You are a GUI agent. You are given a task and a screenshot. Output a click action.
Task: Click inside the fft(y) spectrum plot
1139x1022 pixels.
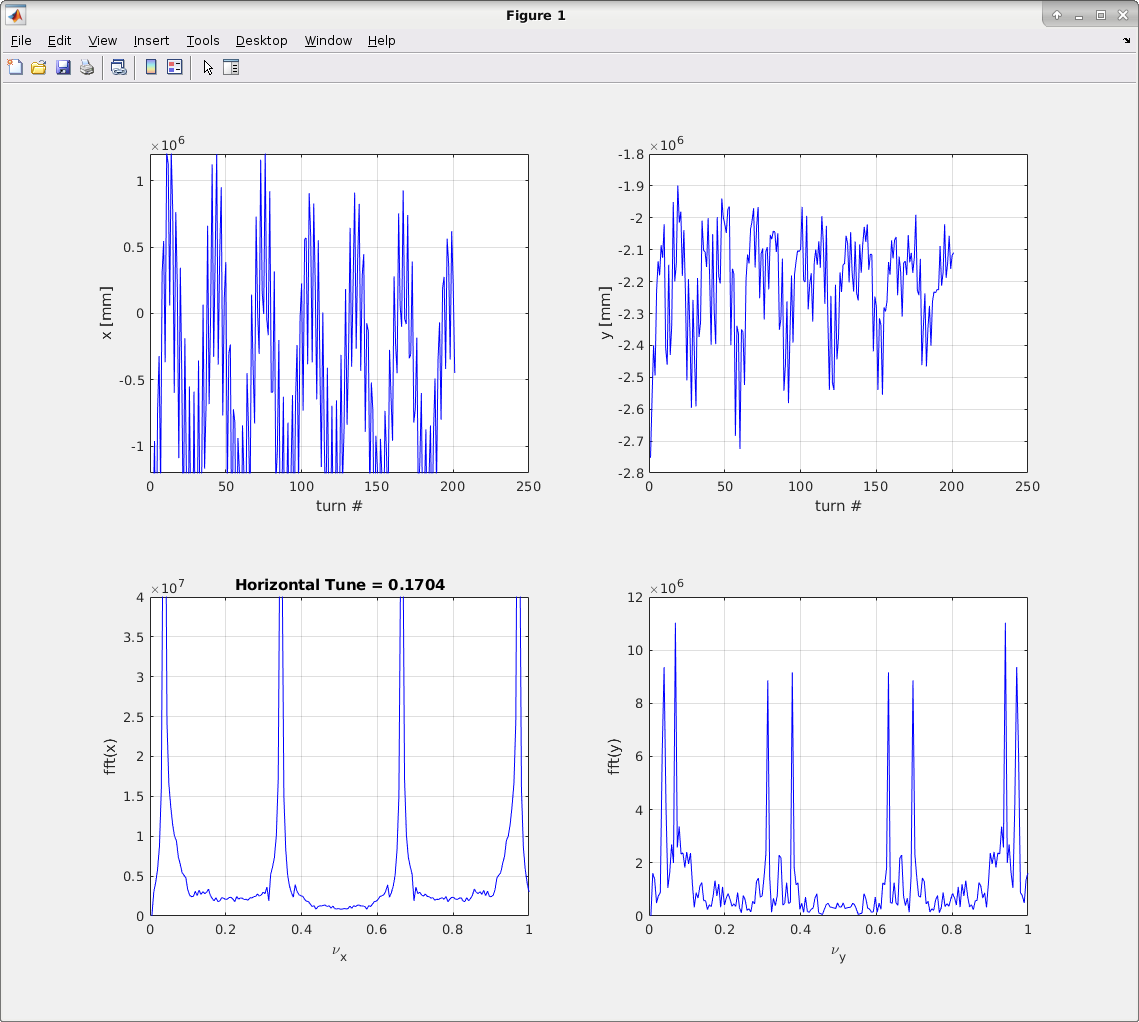coord(838,756)
